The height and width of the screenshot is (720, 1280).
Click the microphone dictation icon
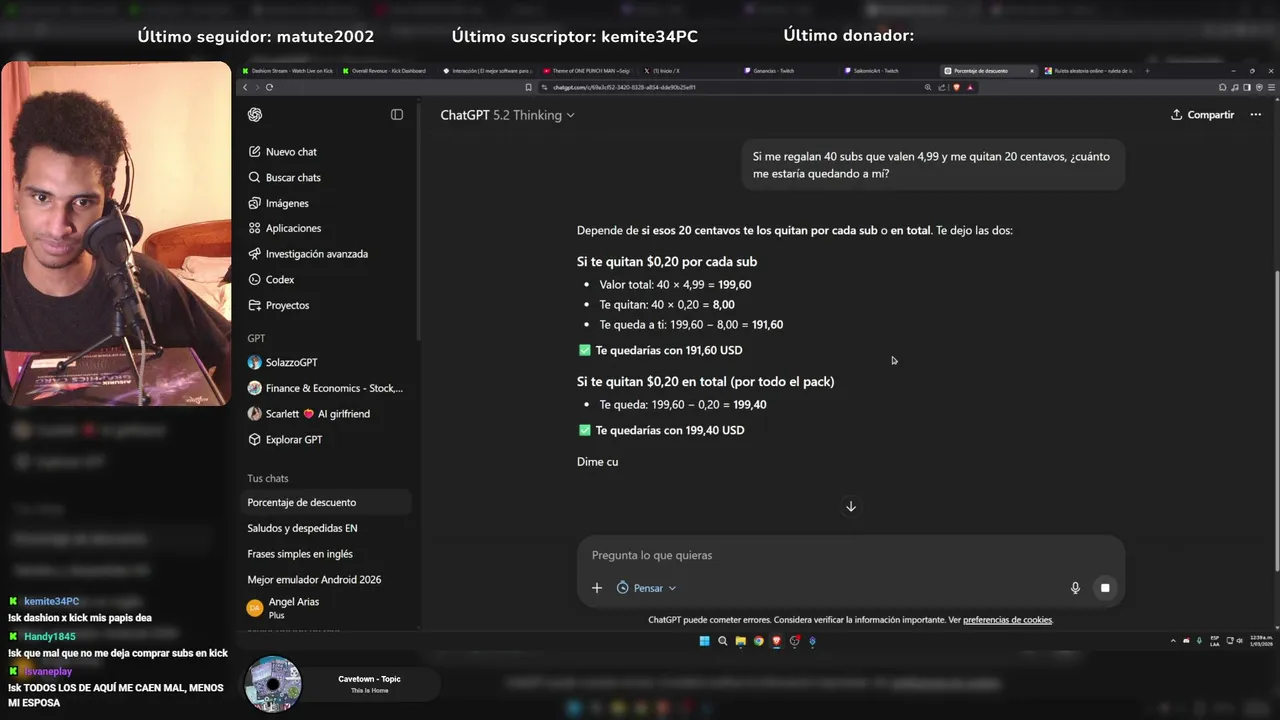[x=1075, y=588]
